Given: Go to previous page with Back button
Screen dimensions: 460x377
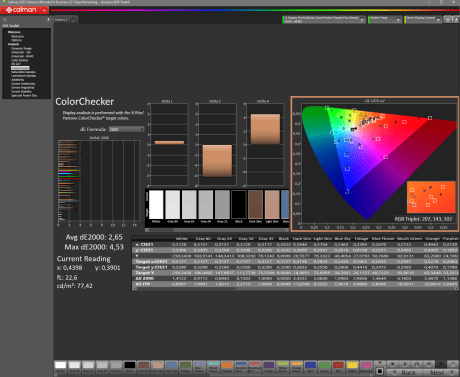Looking at the screenshot, I should click(405, 372).
